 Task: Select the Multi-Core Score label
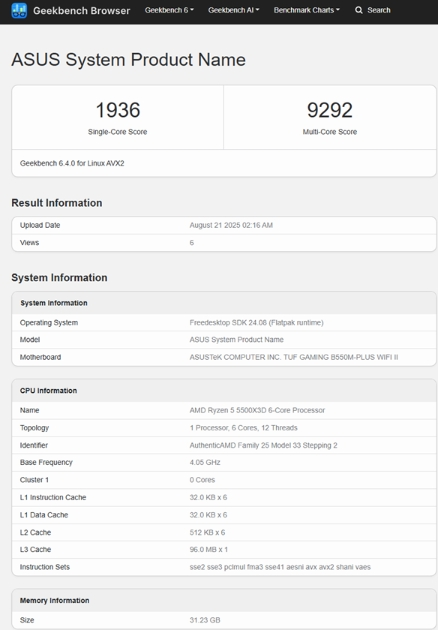(x=330, y=132)
